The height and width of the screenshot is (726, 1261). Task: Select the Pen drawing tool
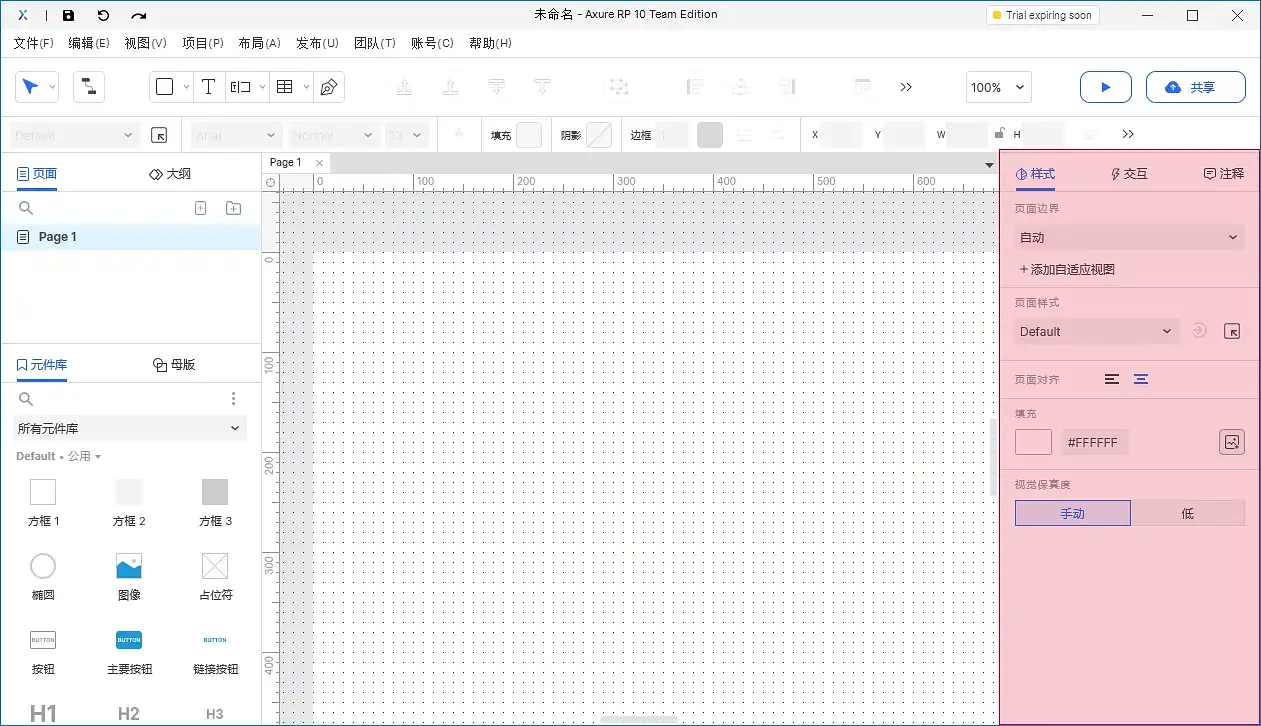[x=328, y=87]
